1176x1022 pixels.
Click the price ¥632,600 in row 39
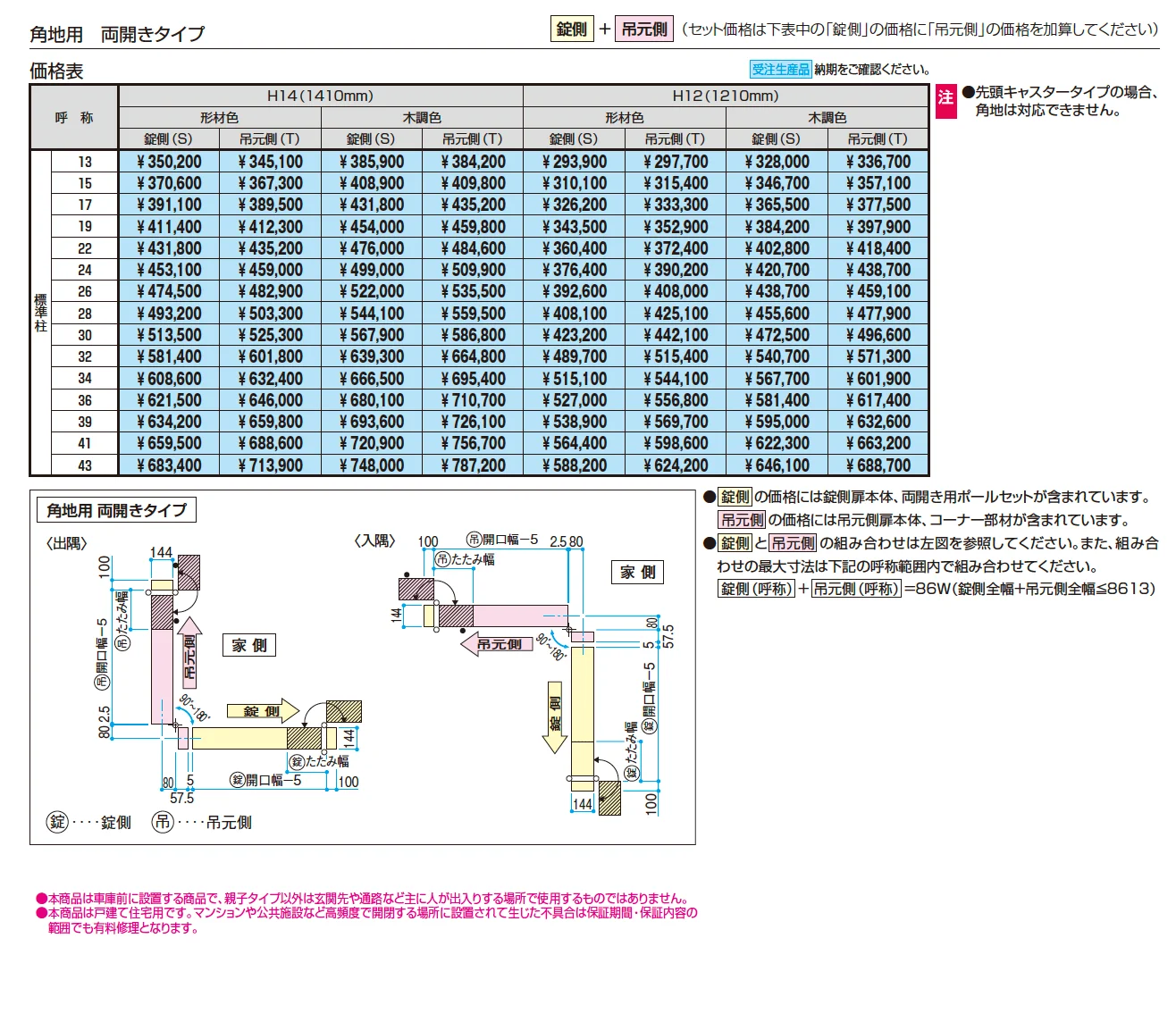tap(878, 422)
